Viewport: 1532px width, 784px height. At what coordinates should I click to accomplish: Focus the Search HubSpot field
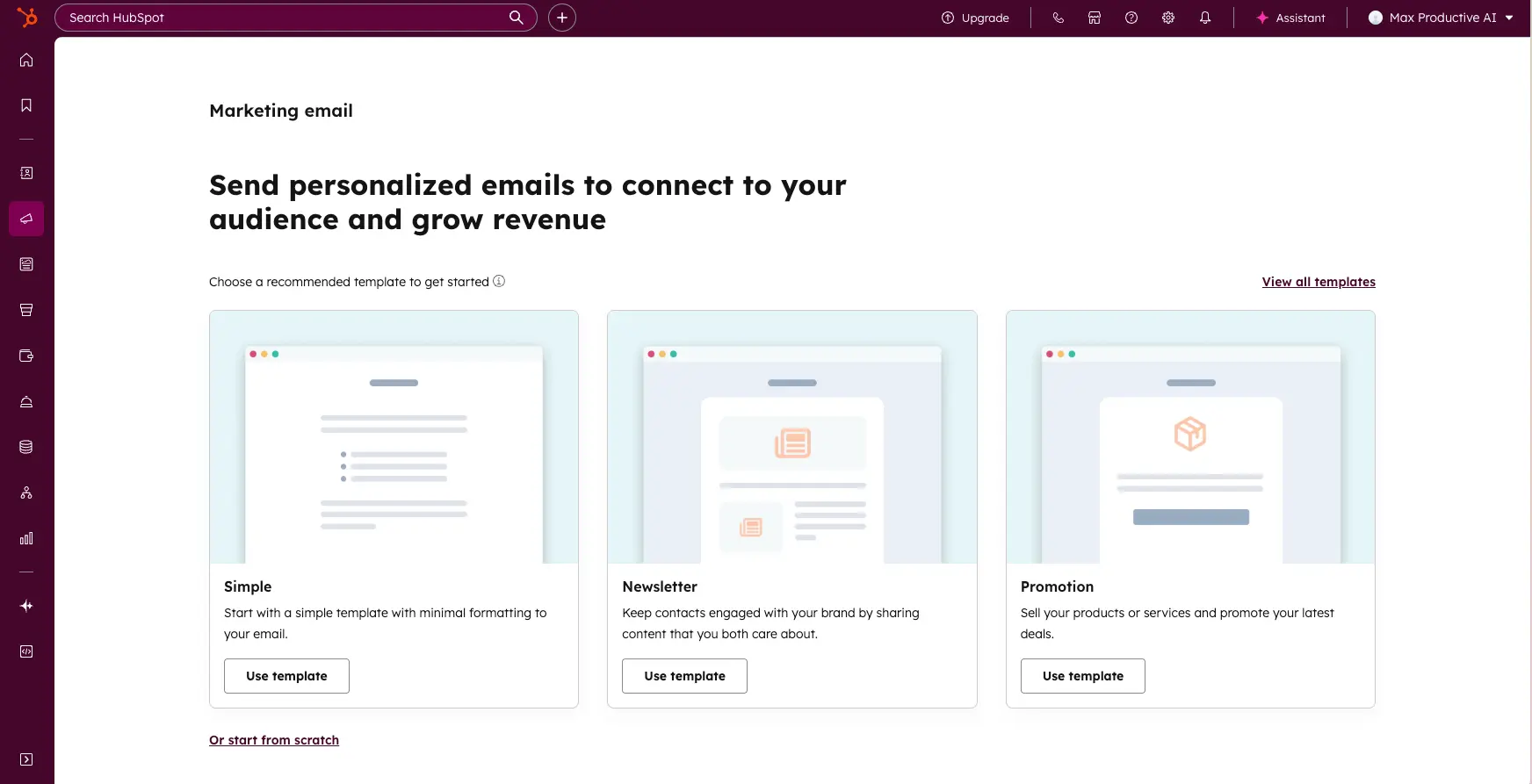296,18
